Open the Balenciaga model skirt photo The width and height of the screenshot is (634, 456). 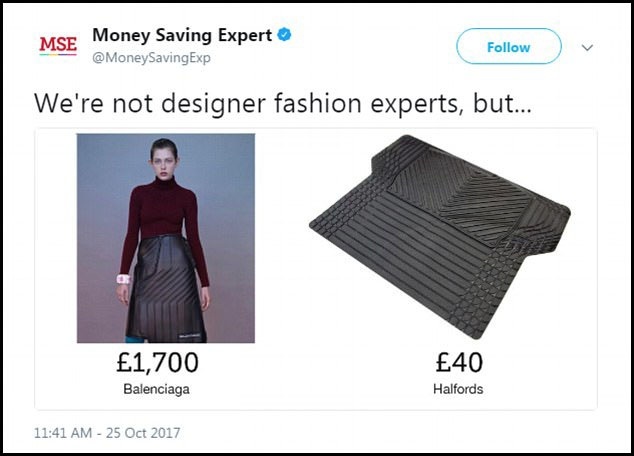[x=166, y=238]
